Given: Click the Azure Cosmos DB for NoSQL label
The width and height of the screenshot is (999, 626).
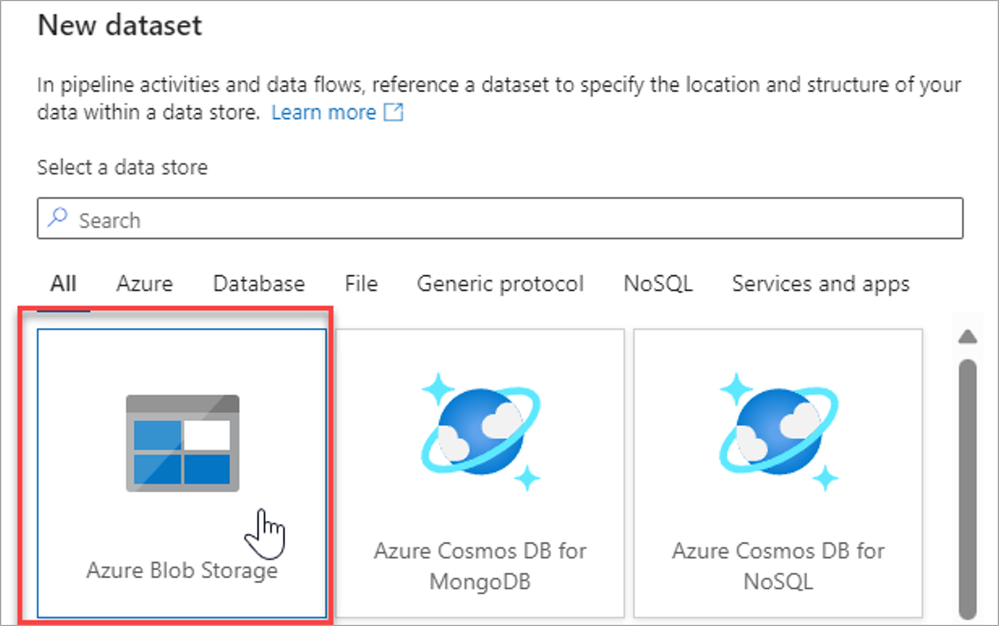Looking at the screenshot, I should point(778,565).
